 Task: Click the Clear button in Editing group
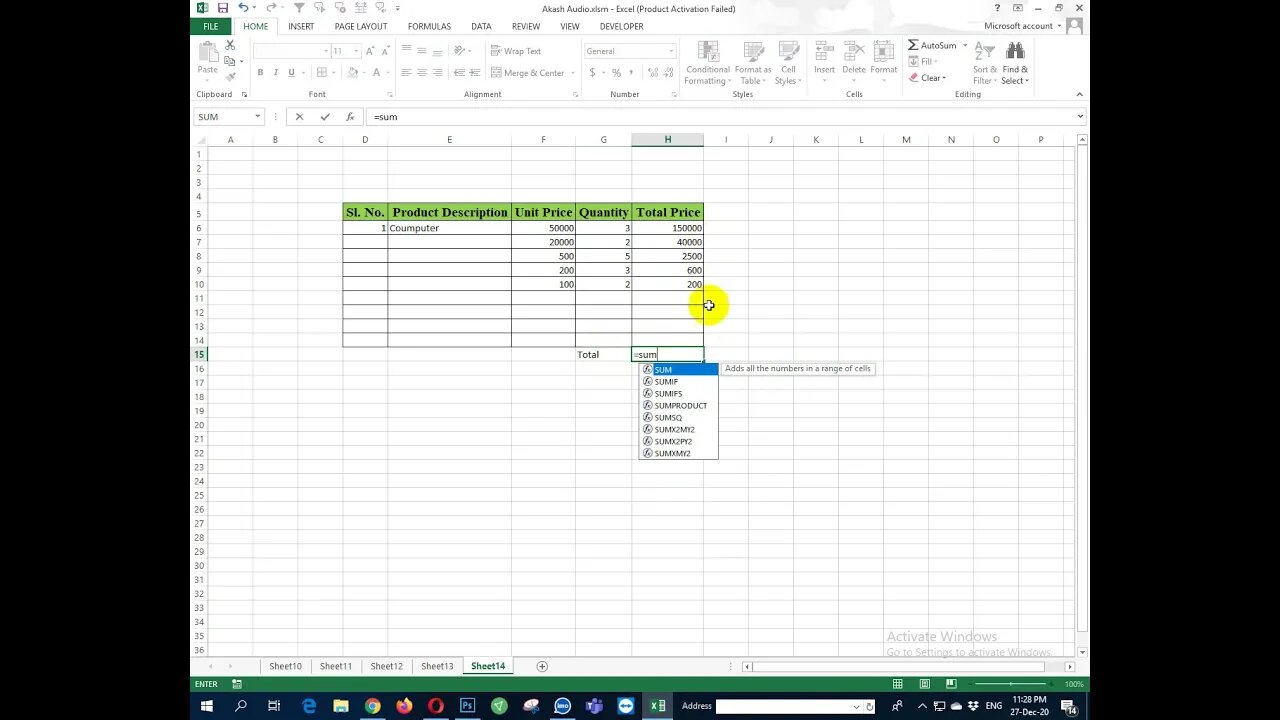point(927,78)
